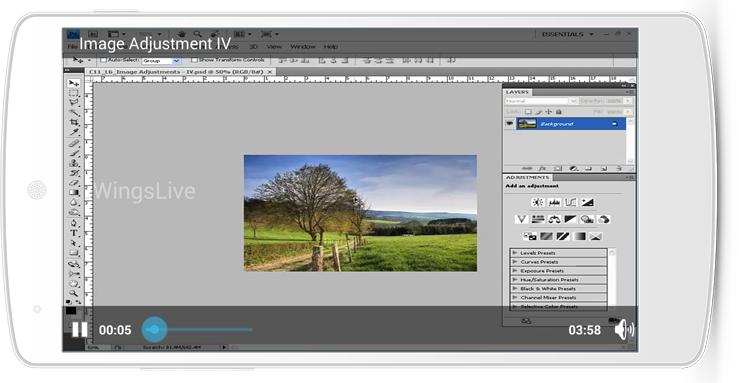
Task: Add a Color Balance adjustment
Action: [x=554, y=220]
